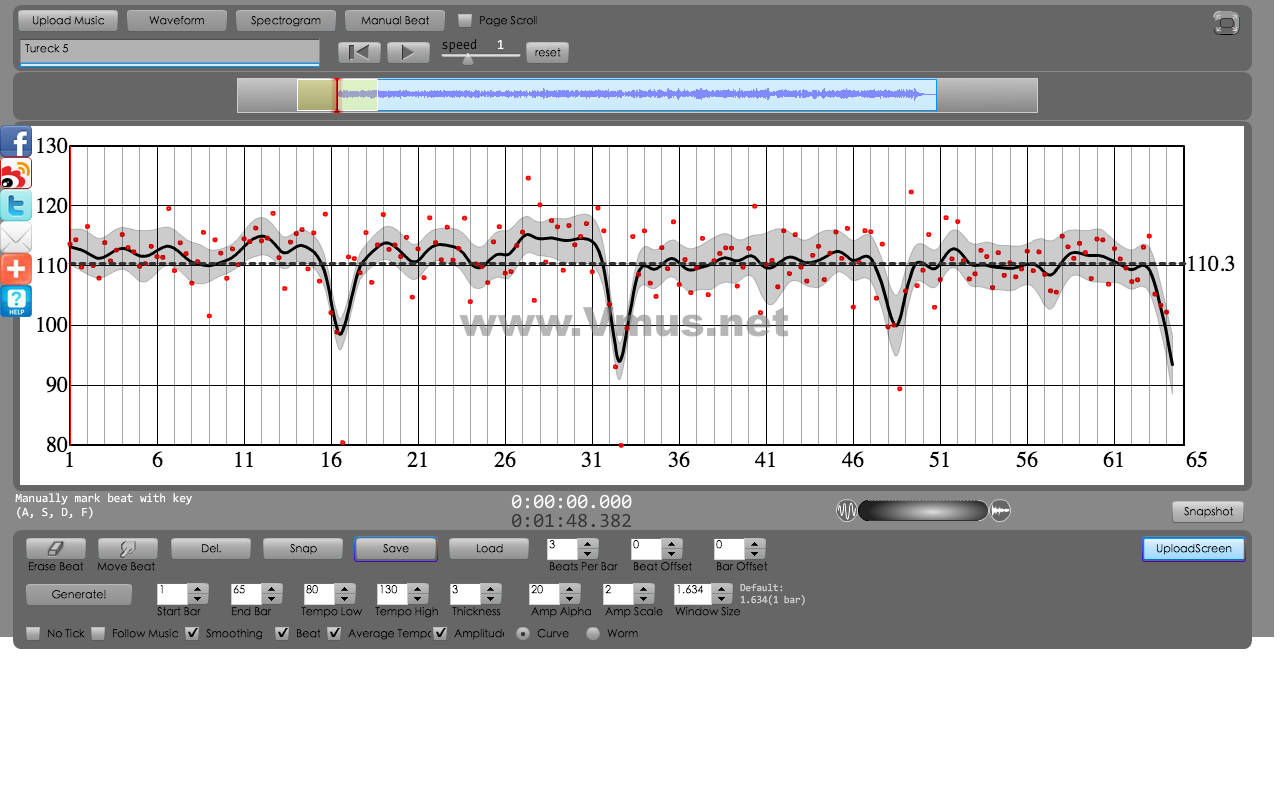Viewport: 1280px width, 800px height.
Task: Uncheck the Average Tempo checkbox
Action: [x=334, y=633]
